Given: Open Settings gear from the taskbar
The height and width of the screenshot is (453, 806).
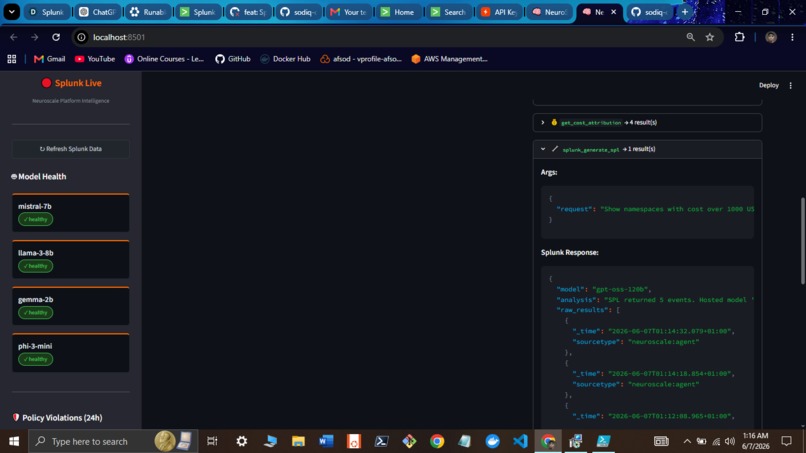Looking at the screenshot, I should tap(242, 441).
